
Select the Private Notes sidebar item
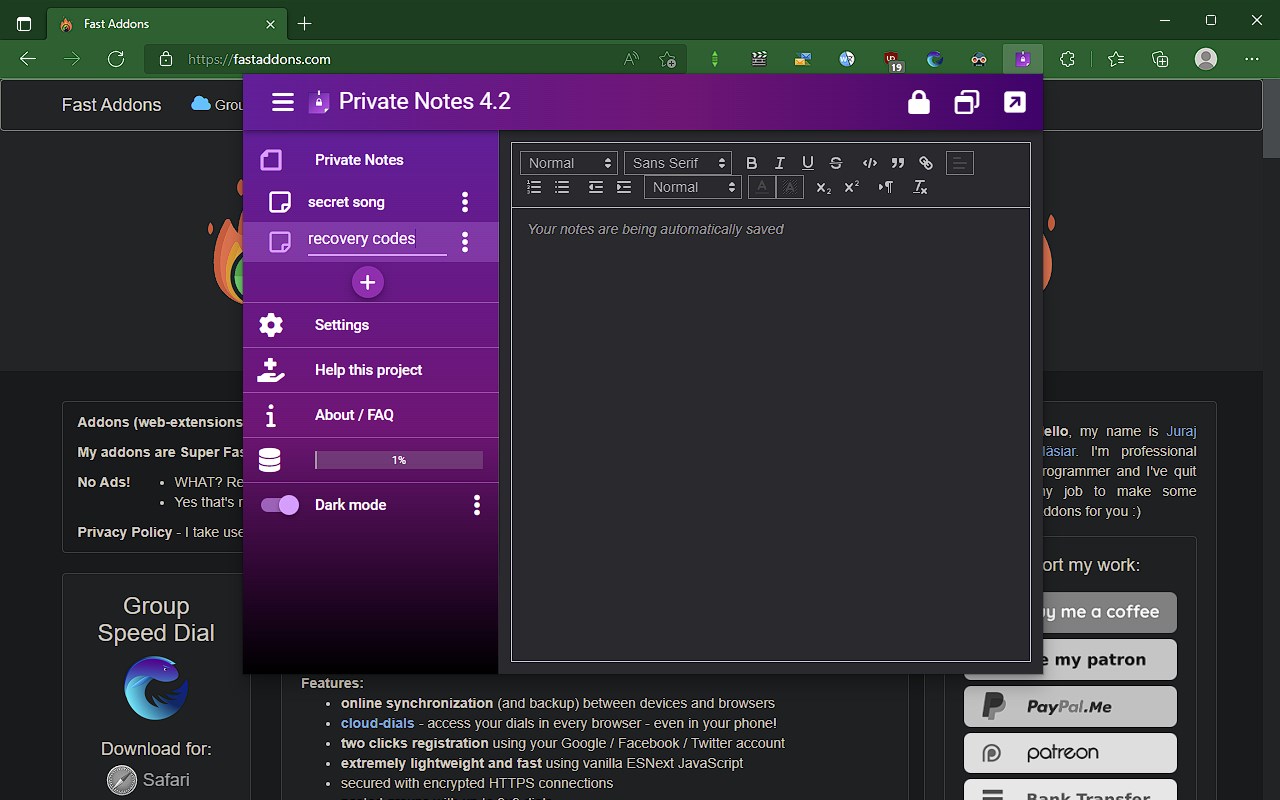coord(371,160)
